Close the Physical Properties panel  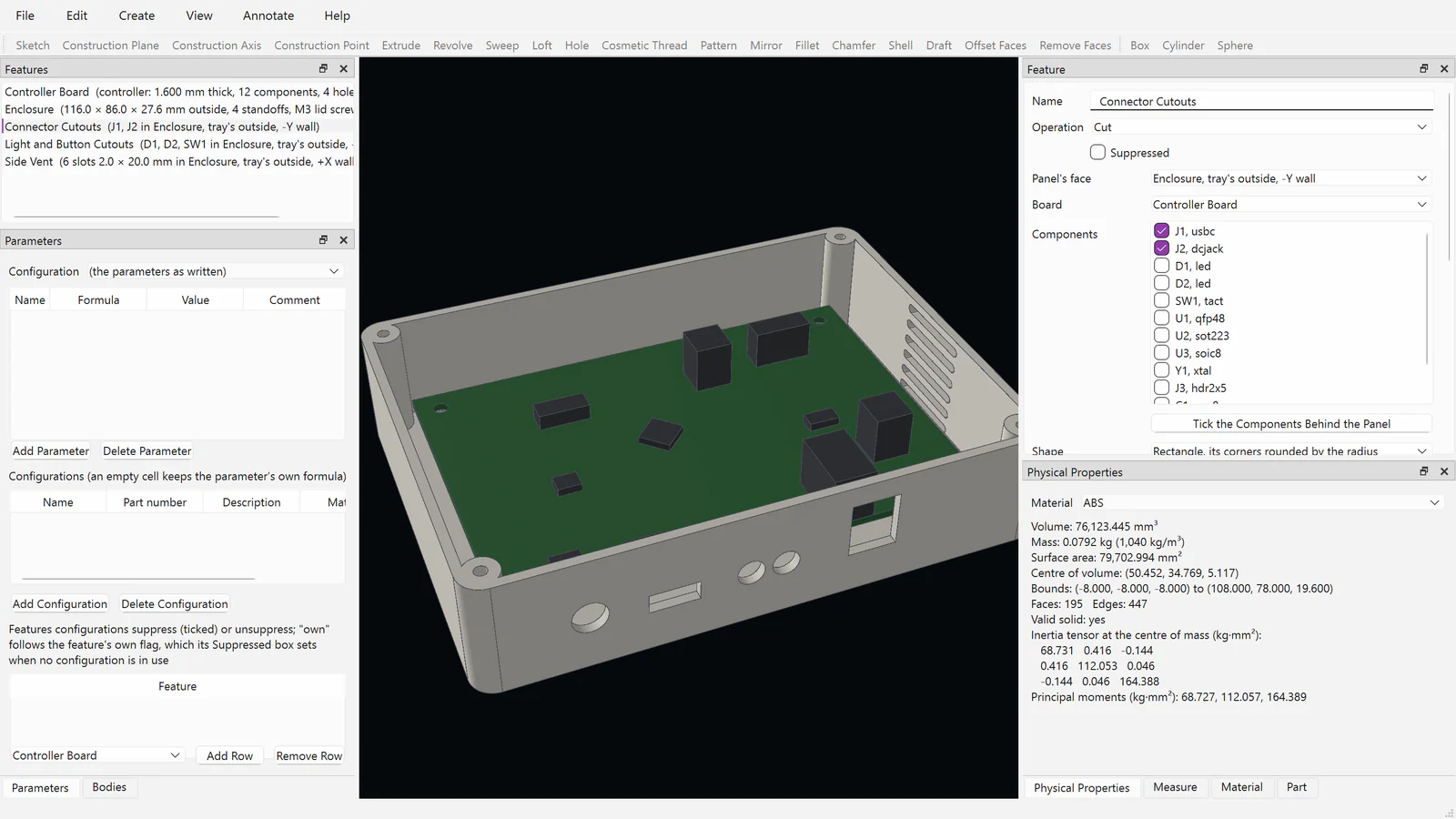pos(1444,471)
